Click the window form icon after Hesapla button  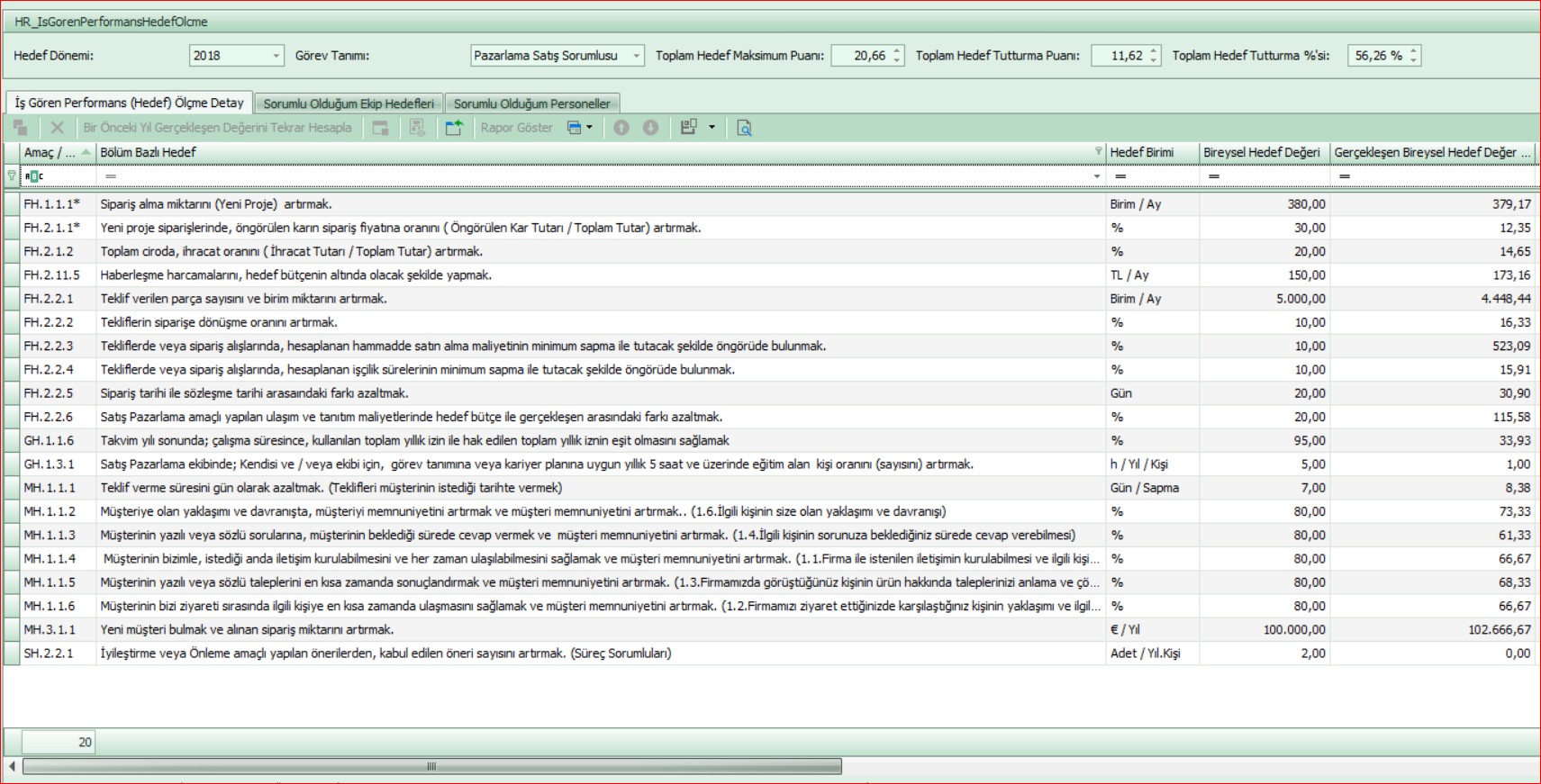381,128
